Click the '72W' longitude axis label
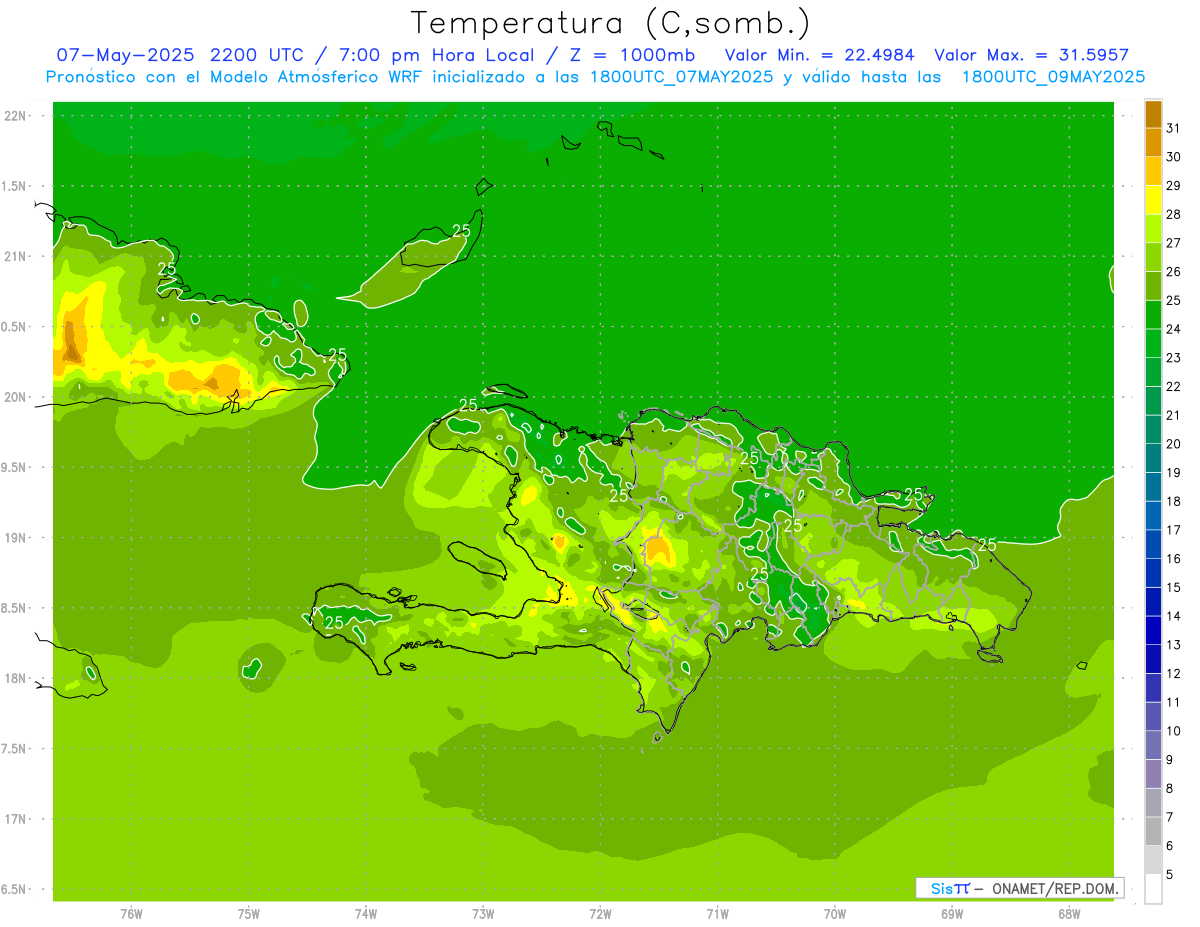 pos(601,913)
